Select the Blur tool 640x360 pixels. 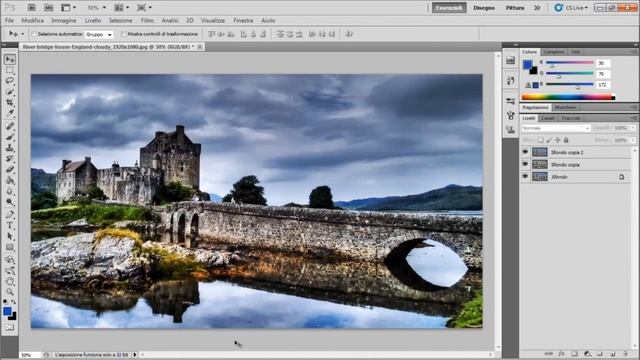click(10, 191)
